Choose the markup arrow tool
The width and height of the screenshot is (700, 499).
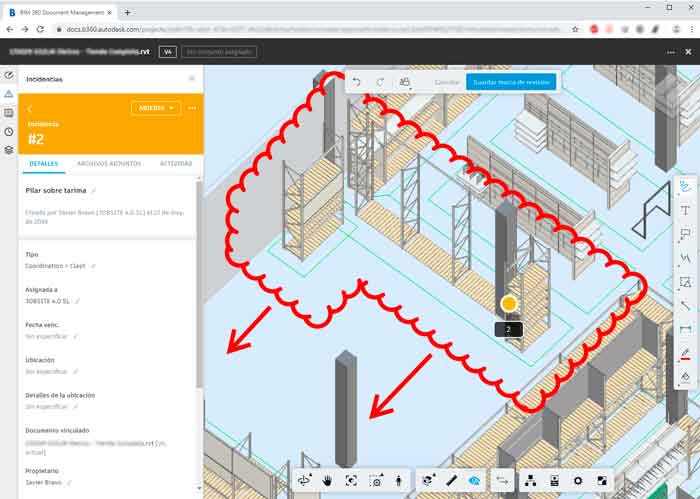click(686, 305)
